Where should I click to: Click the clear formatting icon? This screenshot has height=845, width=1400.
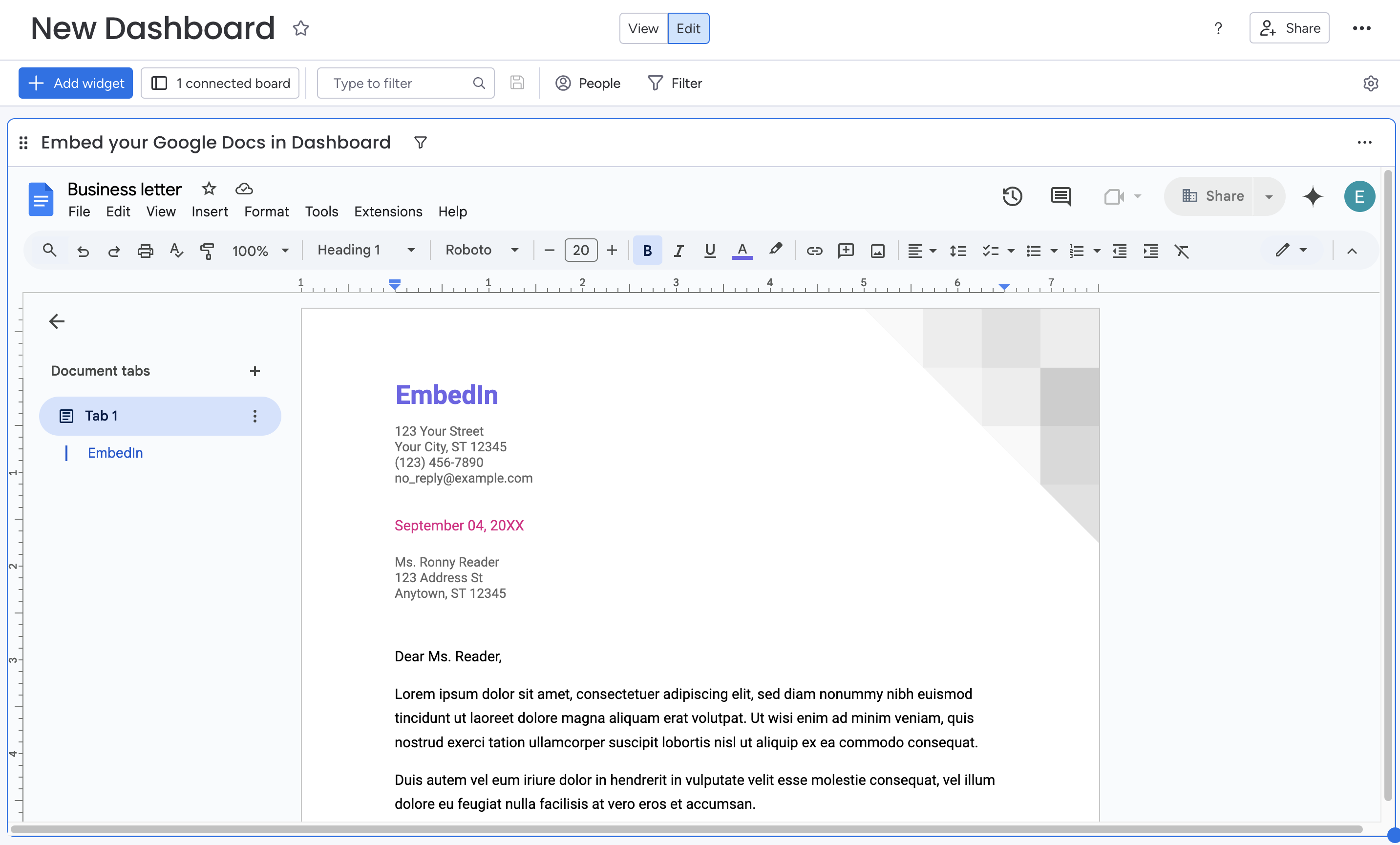(1182, 251)
